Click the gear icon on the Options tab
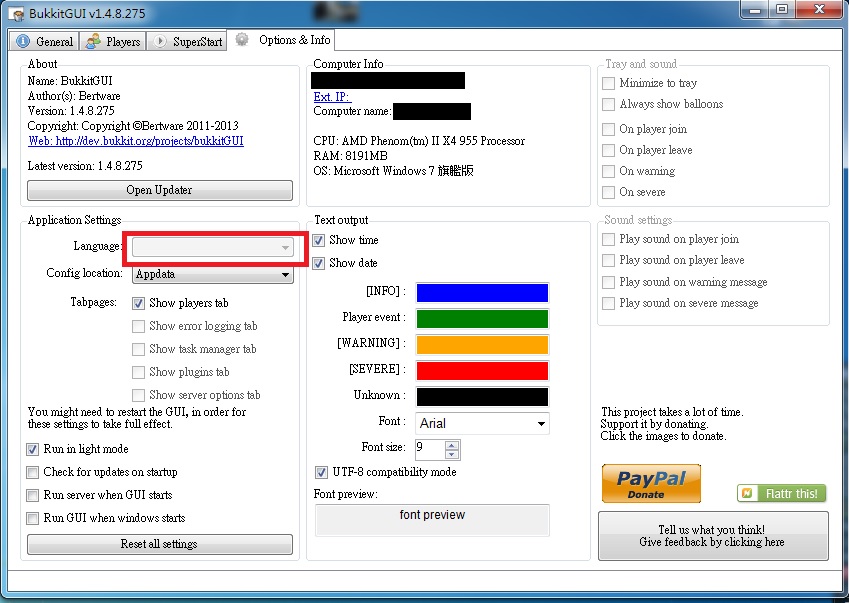This screenshot has width=849, height=603. [242, 40]
